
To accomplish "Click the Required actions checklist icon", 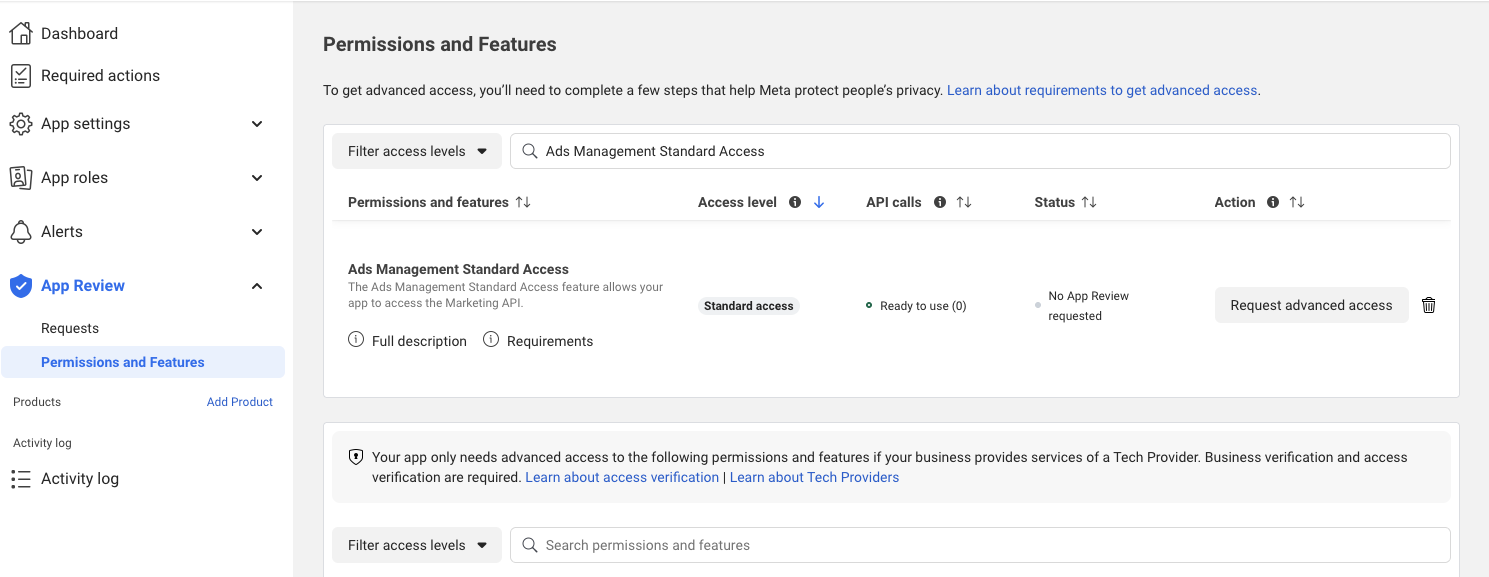I will (21, 75).
